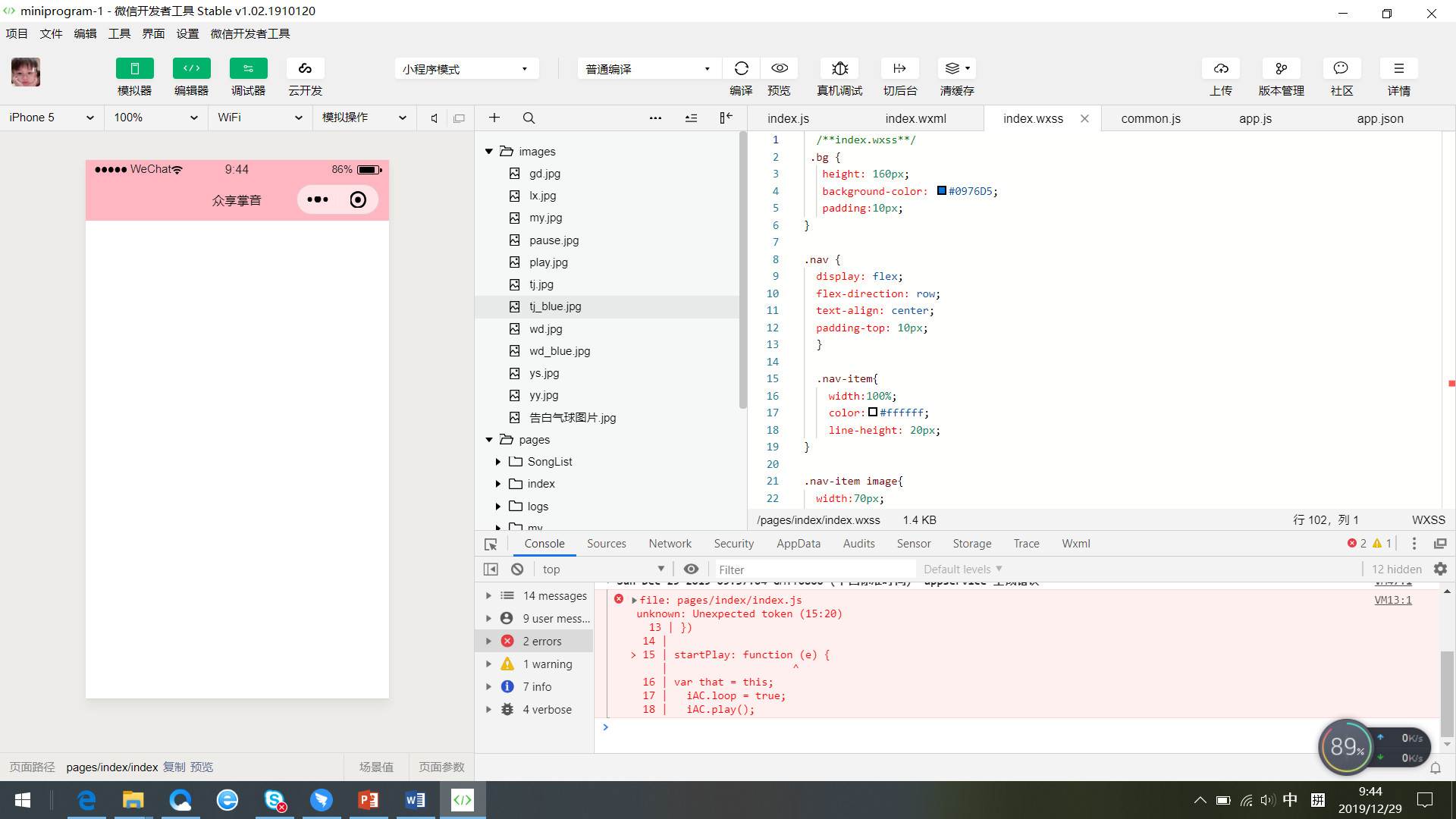Screen dimensions: 1456x819
Task: Open version management
Action: [x=1281, y=69]
